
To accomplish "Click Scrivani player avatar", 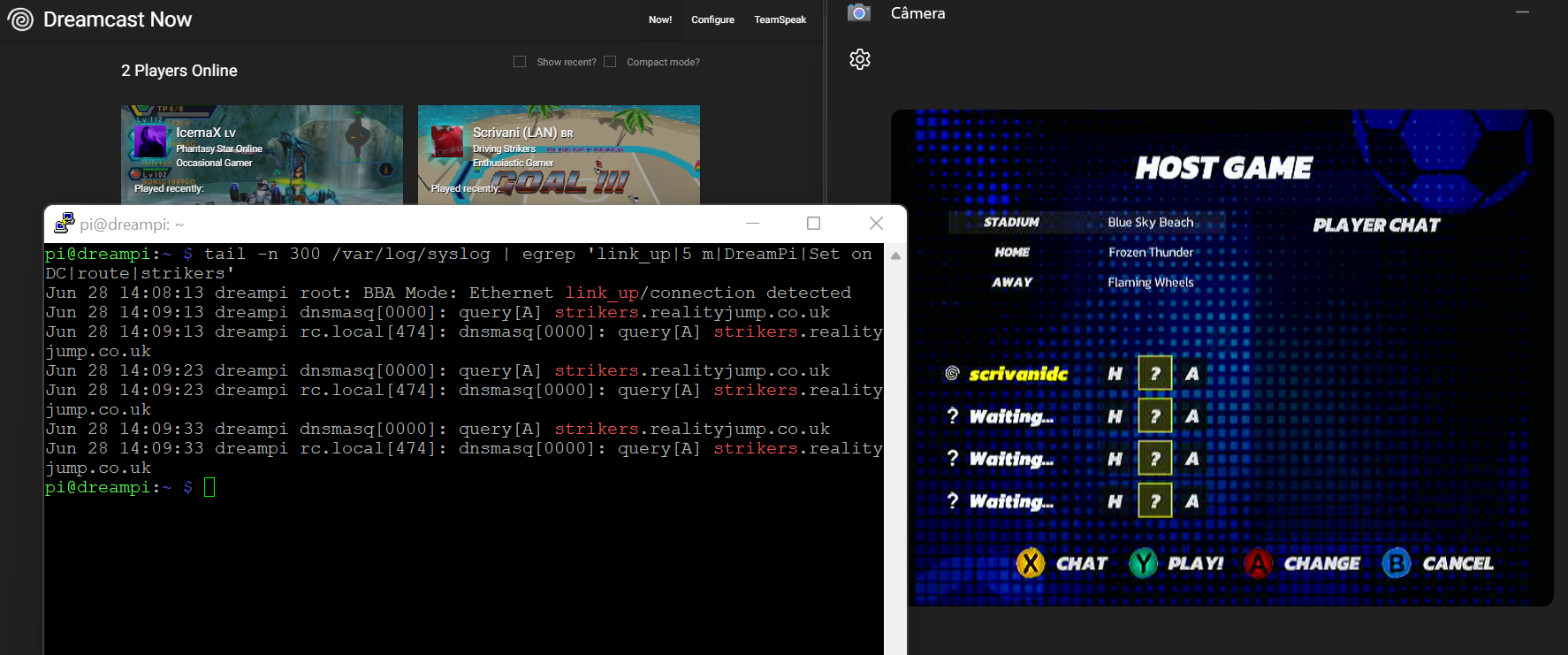I will click(447, 141).
